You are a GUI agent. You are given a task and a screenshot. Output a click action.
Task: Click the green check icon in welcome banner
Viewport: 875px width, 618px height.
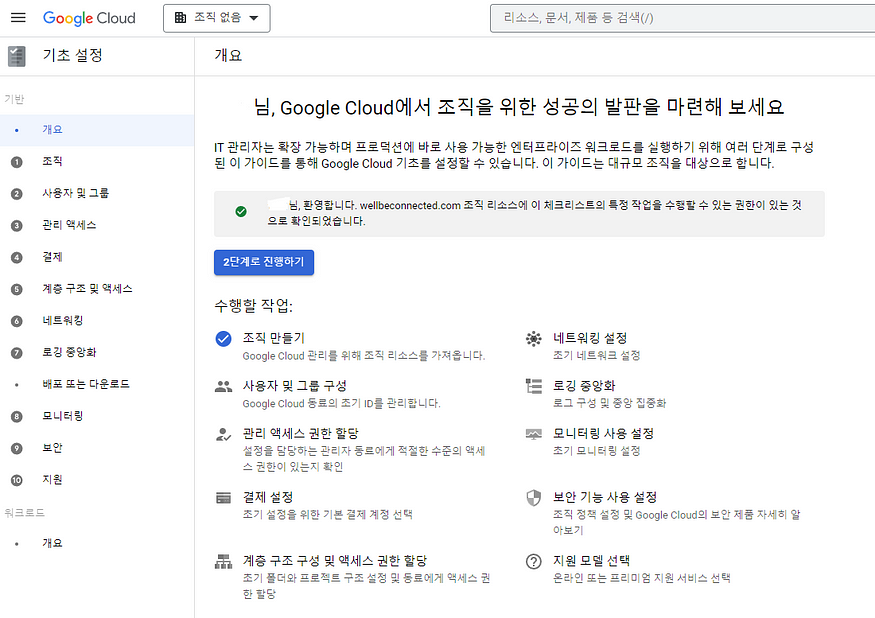241,212
